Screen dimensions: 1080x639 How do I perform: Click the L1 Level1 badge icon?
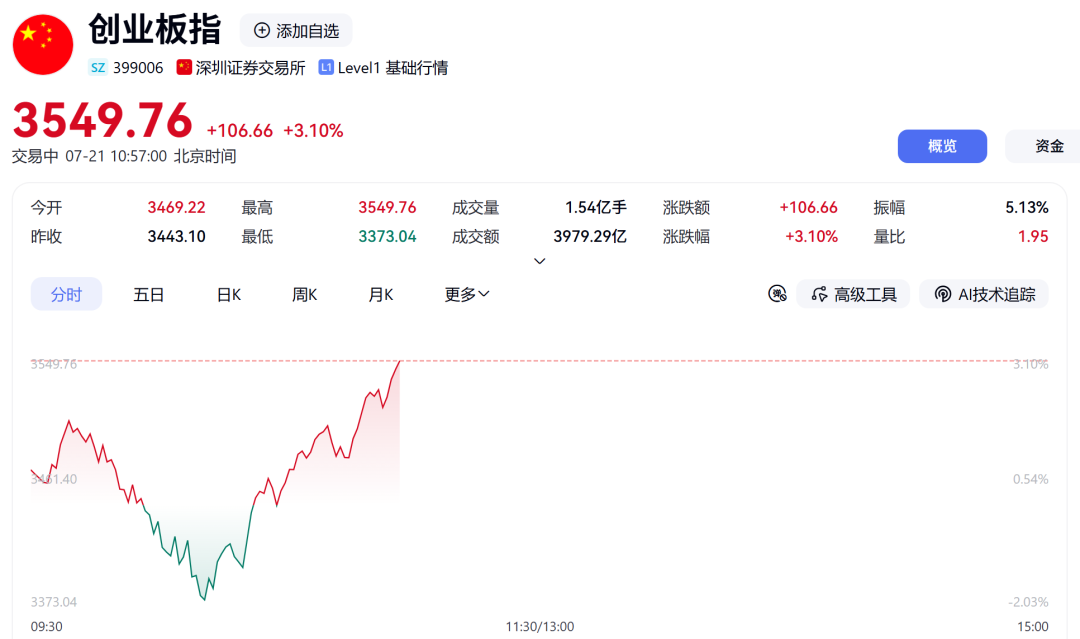[326, 67]
